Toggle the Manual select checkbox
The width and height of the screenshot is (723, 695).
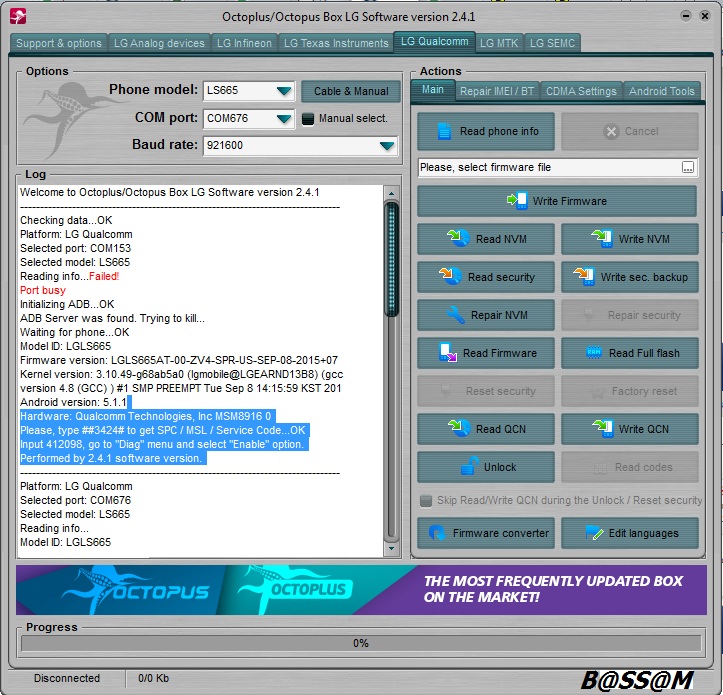click(x=308, y=119)
